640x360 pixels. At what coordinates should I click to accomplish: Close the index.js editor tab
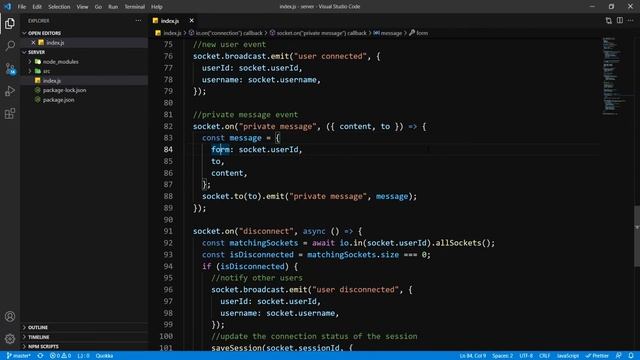pyautogui.click(x=191, y=20)
